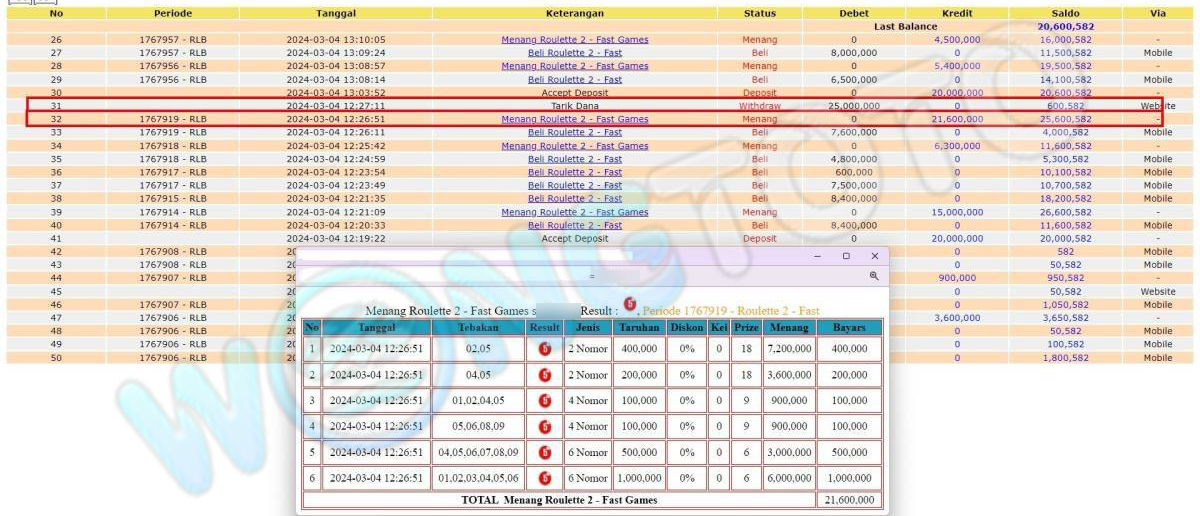Open Menang Roulette 2 link in row 39
The height and width of the screenshot is (516, 1200).
pyautogui.click(x=574, y=212)
